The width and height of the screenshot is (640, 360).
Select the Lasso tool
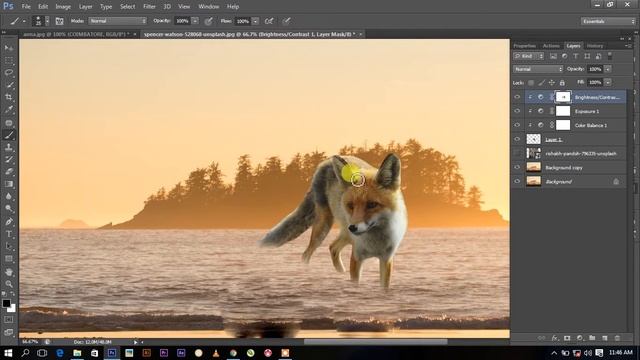(9, 73)
